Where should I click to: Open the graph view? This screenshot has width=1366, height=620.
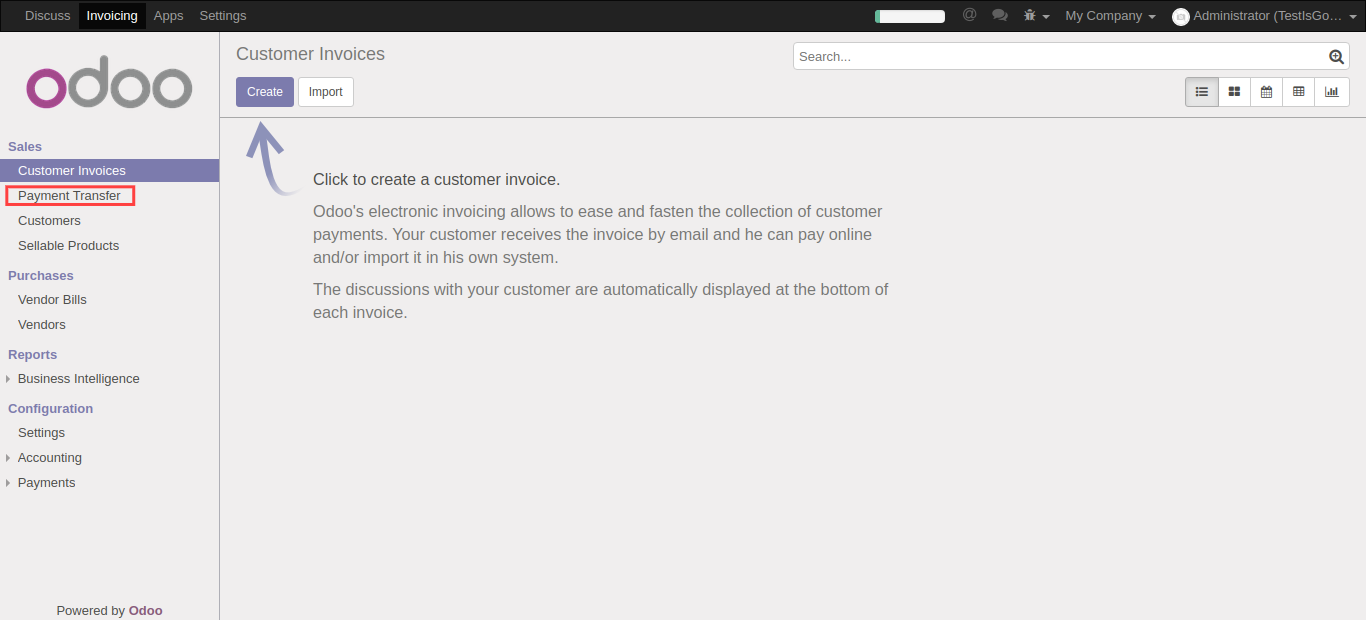[1331, 92]
